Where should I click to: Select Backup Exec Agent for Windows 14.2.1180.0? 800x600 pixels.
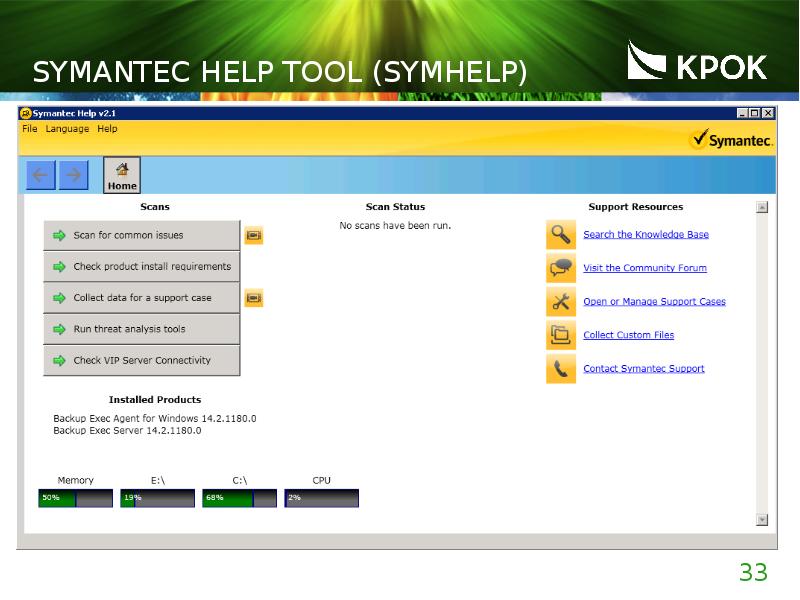click(155, 418)
